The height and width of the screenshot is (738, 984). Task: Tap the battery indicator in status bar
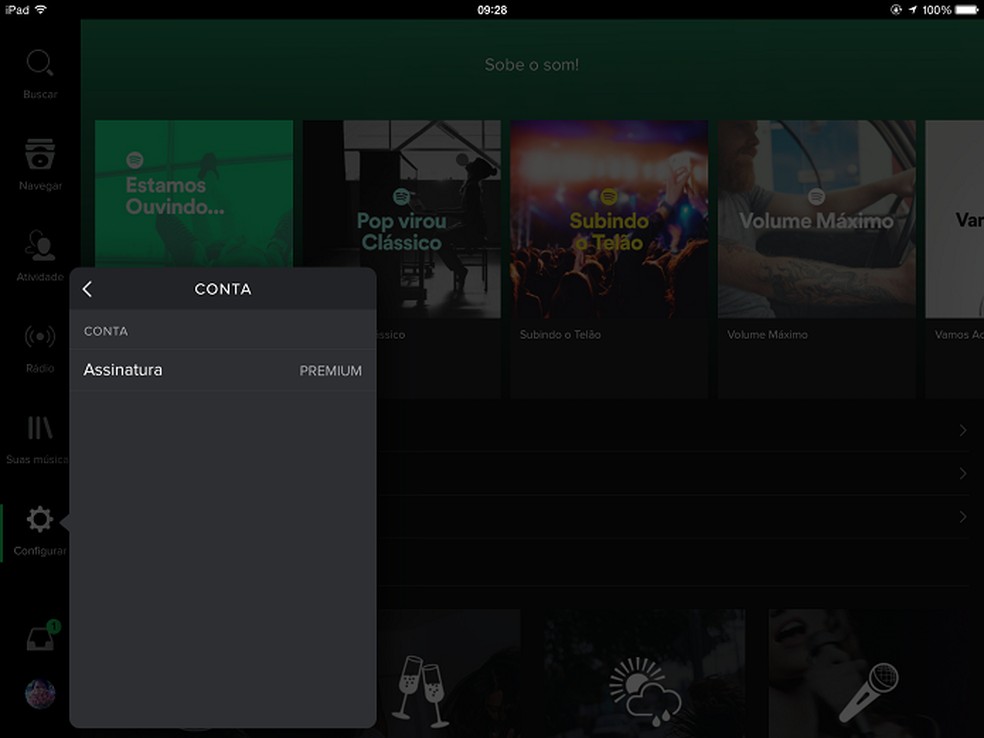[967, 9]
